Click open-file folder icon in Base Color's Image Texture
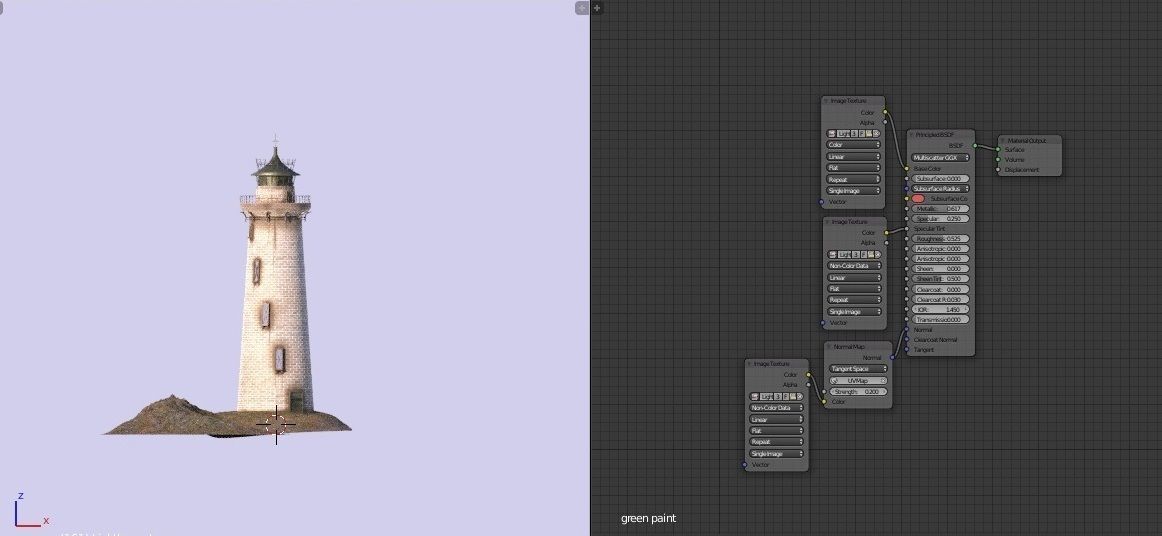This screenshot has width=1162, height=536. (x=869, y=133)
